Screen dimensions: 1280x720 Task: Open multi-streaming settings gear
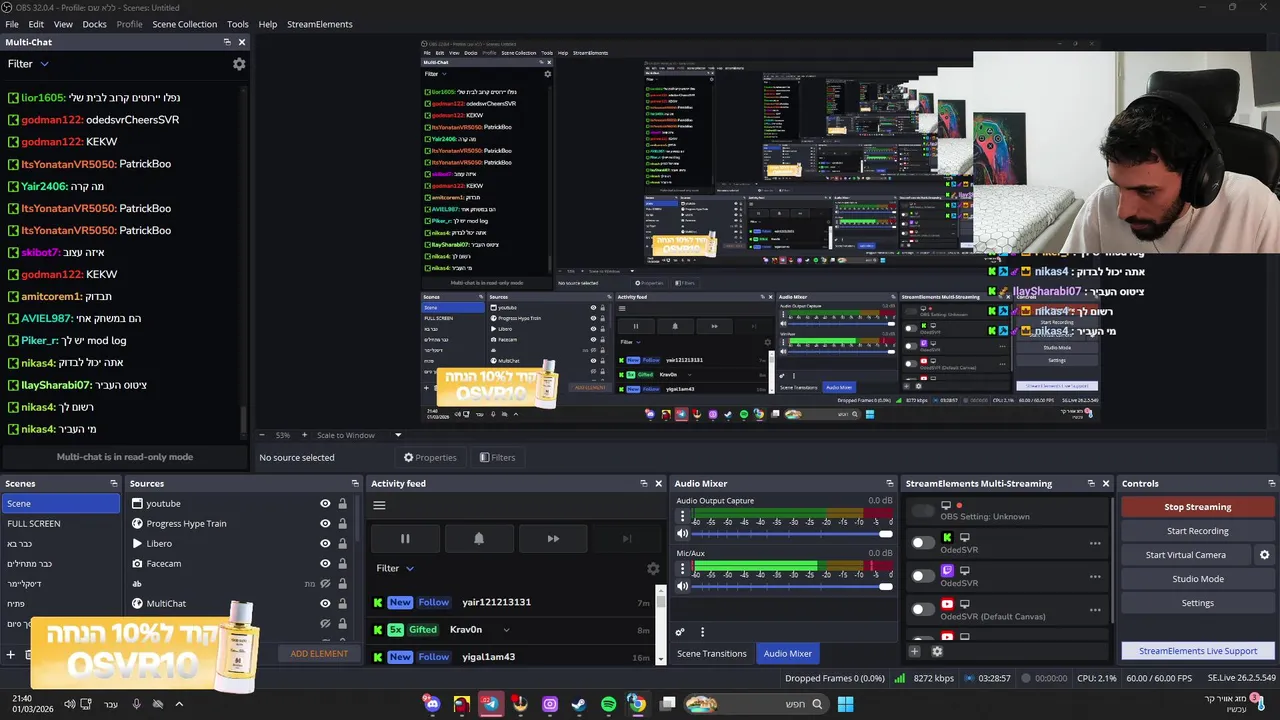(937, 651)
